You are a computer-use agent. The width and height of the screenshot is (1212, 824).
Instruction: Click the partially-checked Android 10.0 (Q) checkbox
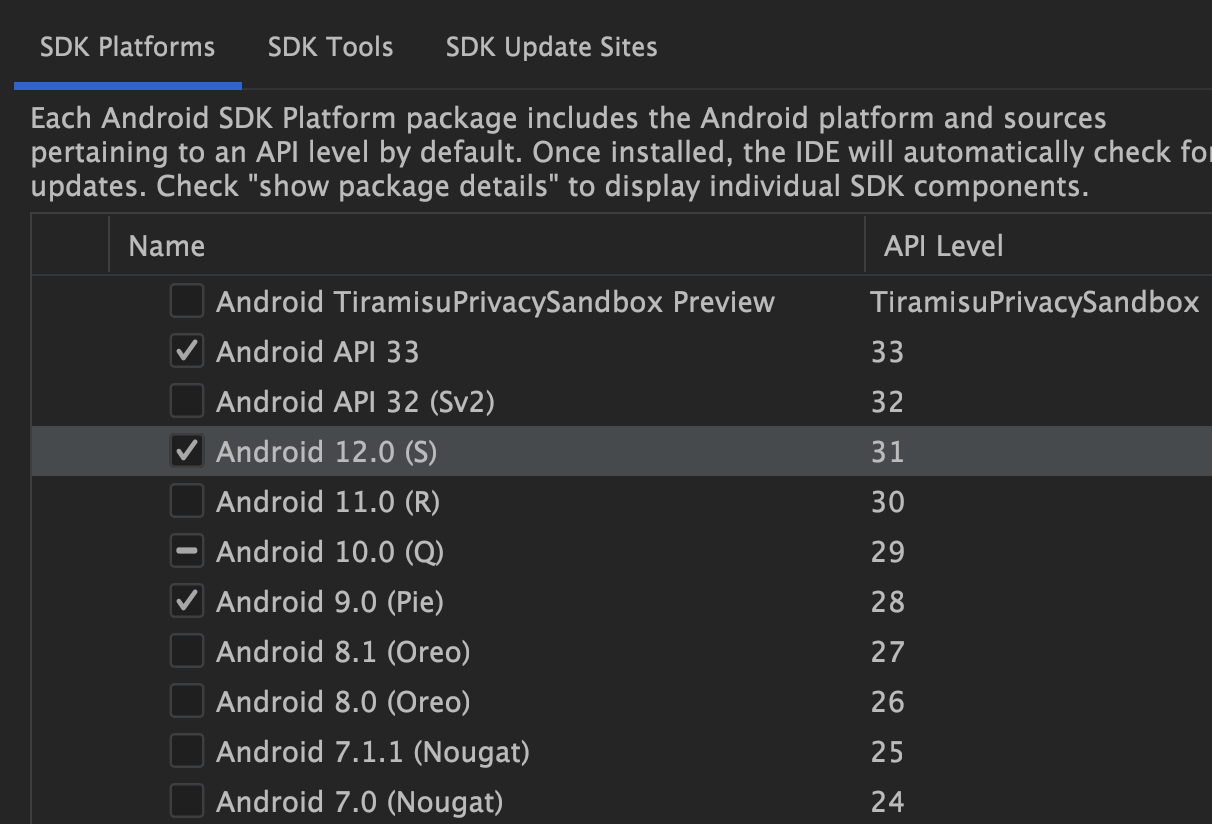click(x=186, y=551)
